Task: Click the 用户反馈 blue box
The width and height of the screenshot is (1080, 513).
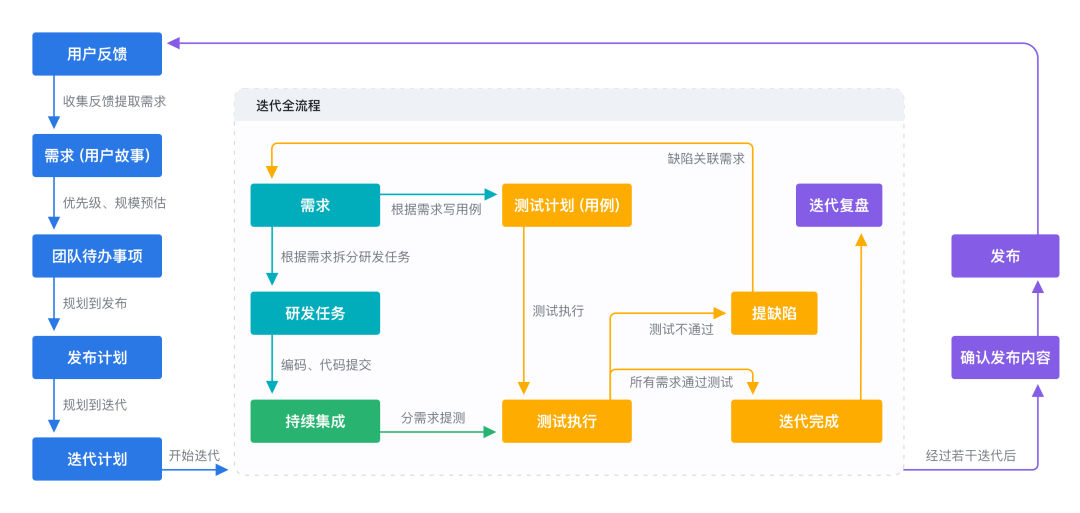Action: tap(97, 54)
